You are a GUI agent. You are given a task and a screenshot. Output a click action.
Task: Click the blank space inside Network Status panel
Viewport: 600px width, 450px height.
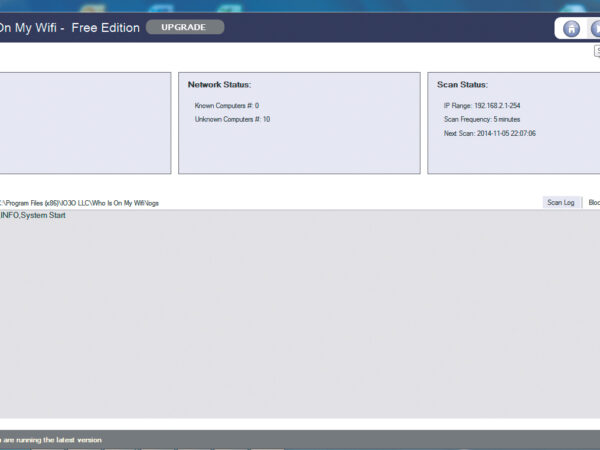(x=300, y=150)
